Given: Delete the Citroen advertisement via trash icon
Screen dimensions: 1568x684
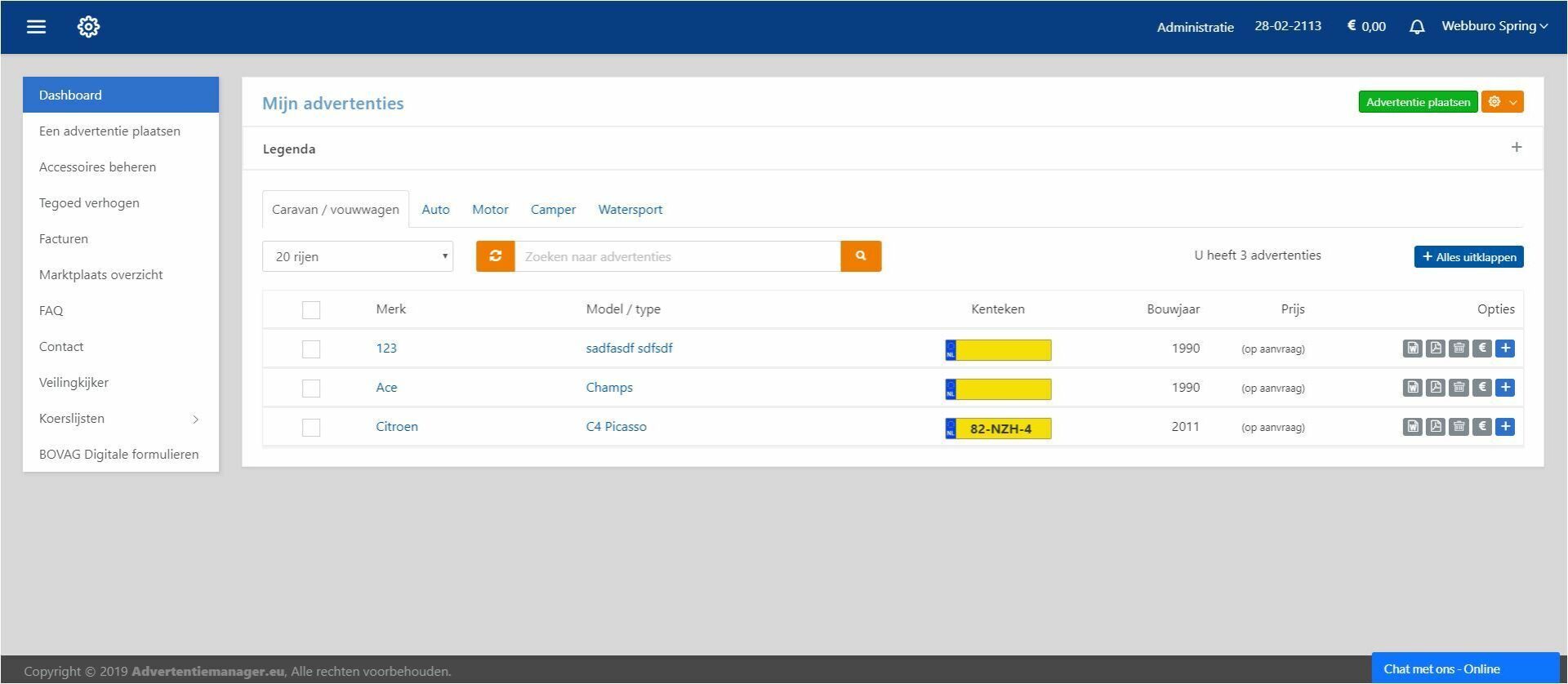Looking at the screenshot, I should click(1459, 427).
